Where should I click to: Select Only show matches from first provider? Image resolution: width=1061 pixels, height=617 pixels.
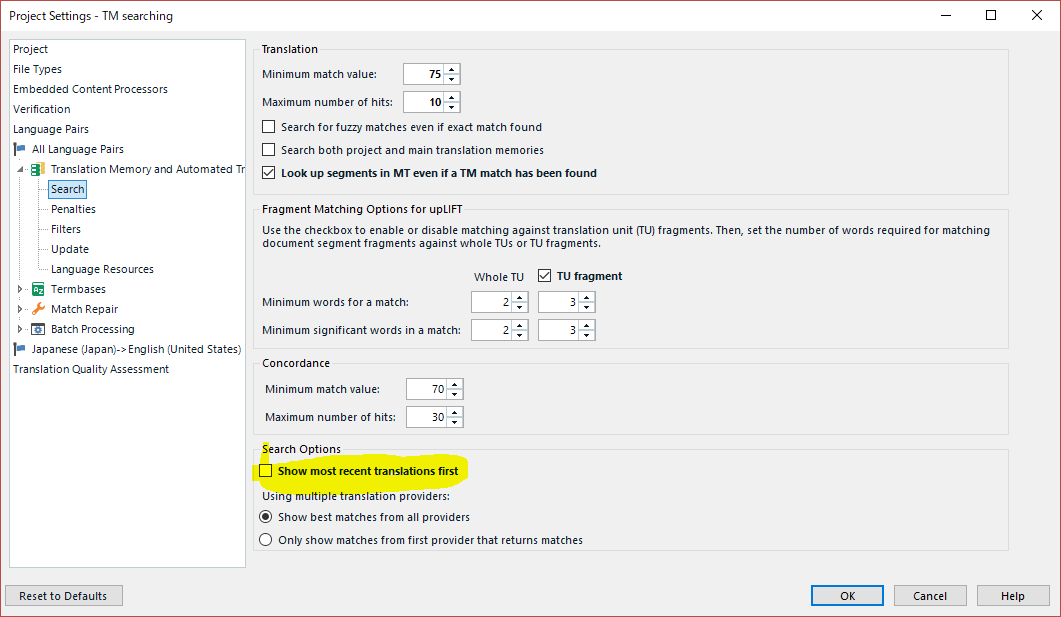(266, 540)
